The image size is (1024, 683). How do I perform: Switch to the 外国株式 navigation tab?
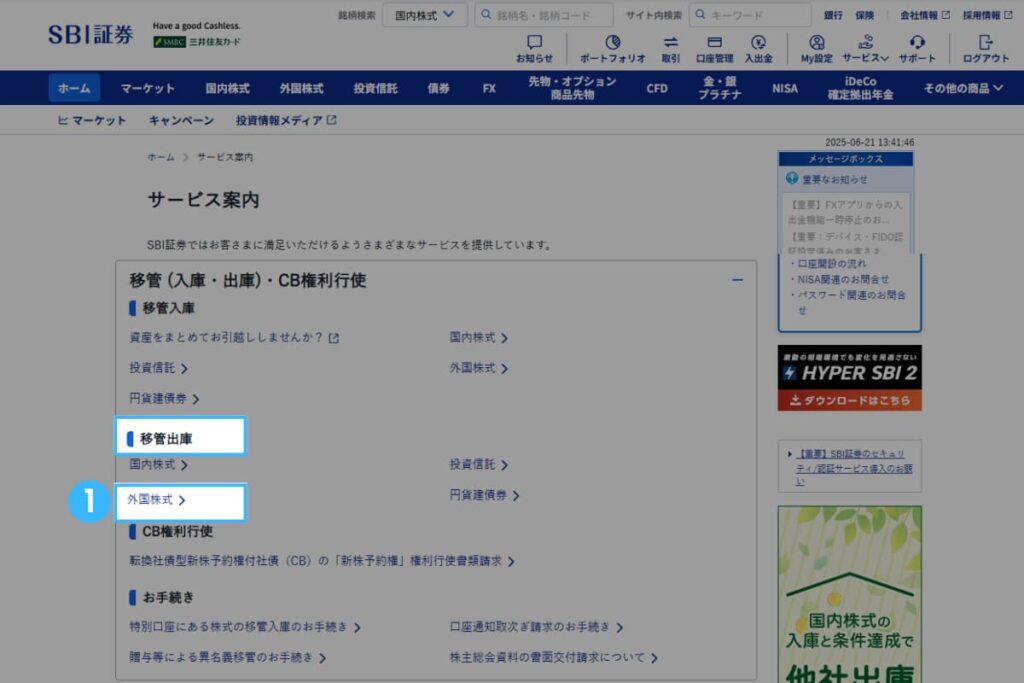tap(302, 87)
